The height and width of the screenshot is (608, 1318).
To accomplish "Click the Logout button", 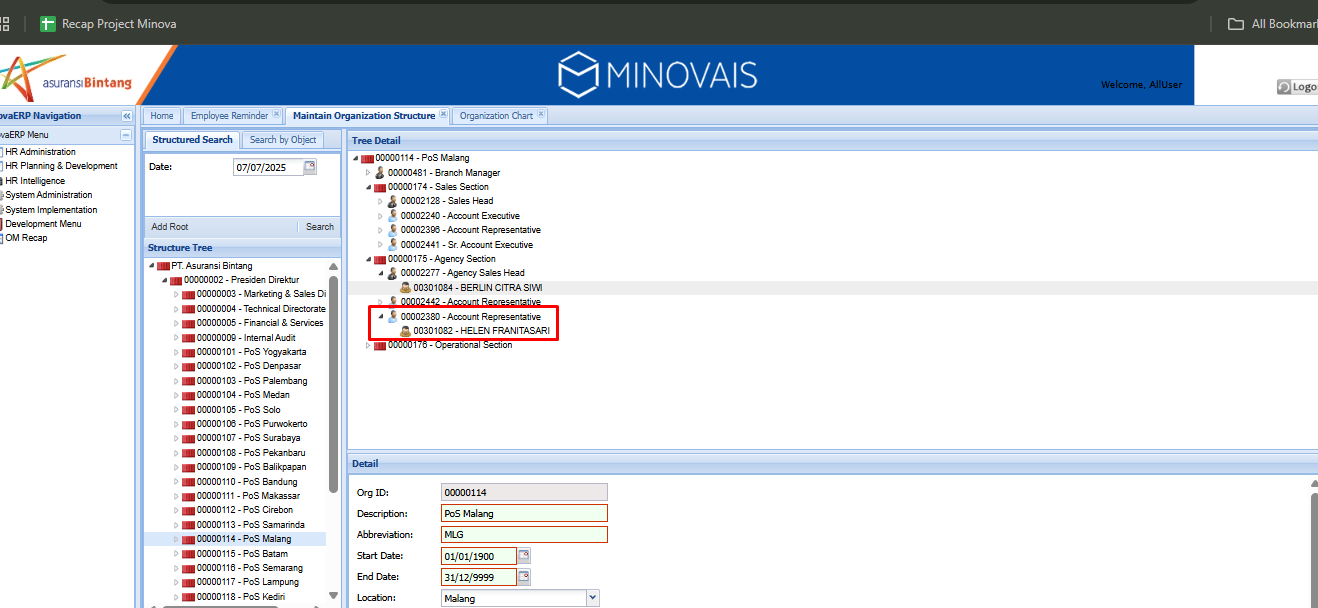I will [x=1297, y=87].
